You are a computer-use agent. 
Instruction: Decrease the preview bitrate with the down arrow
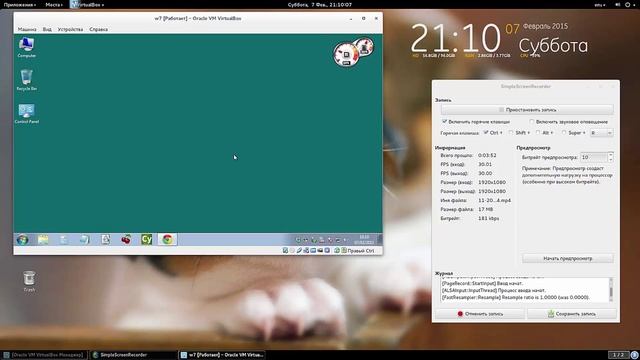click(x=611, y=160)
